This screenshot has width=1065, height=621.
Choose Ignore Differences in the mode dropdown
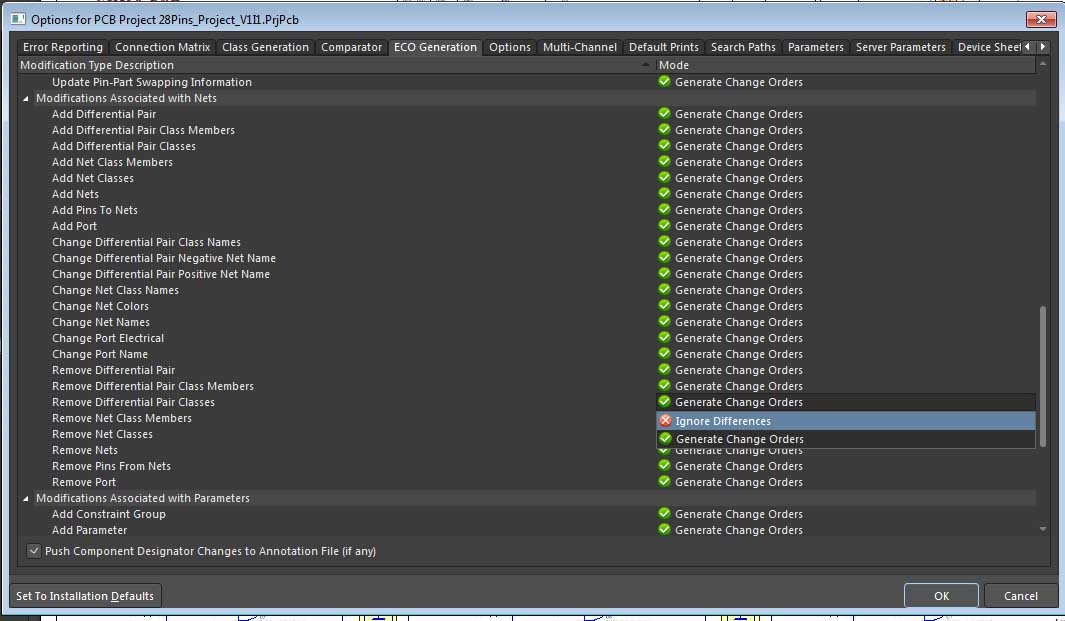pyautogui.click(x=722, y=421)
